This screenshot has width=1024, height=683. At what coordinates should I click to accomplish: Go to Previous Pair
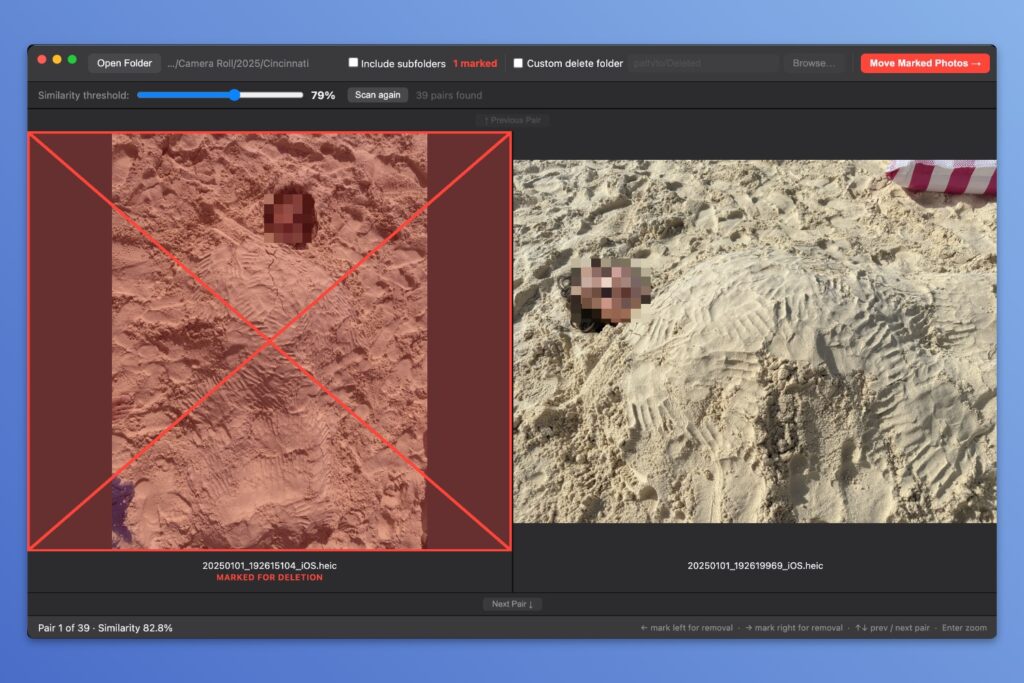[512, 120]
